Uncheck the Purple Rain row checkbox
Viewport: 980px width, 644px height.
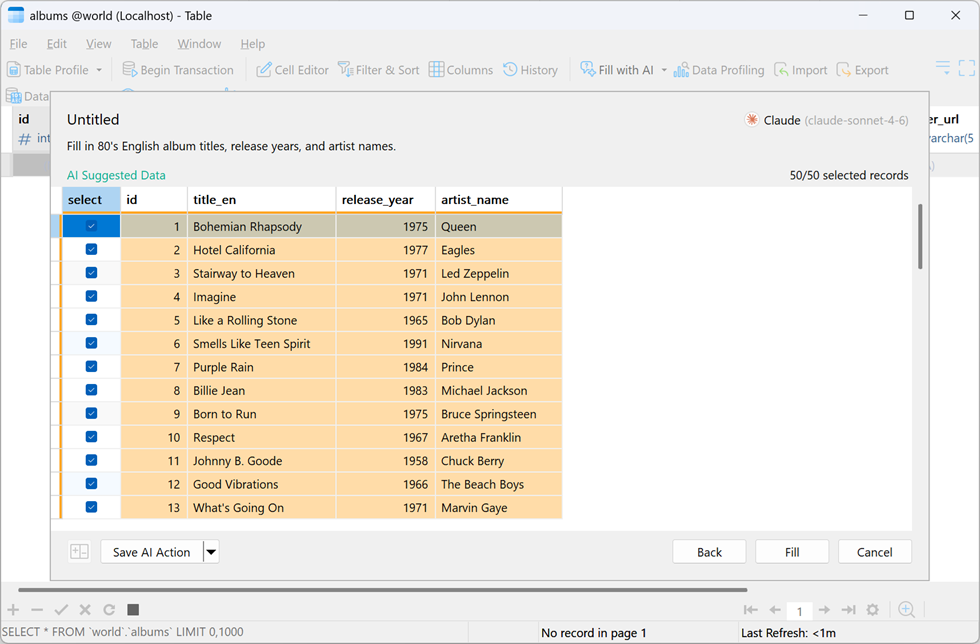point(91,366)
